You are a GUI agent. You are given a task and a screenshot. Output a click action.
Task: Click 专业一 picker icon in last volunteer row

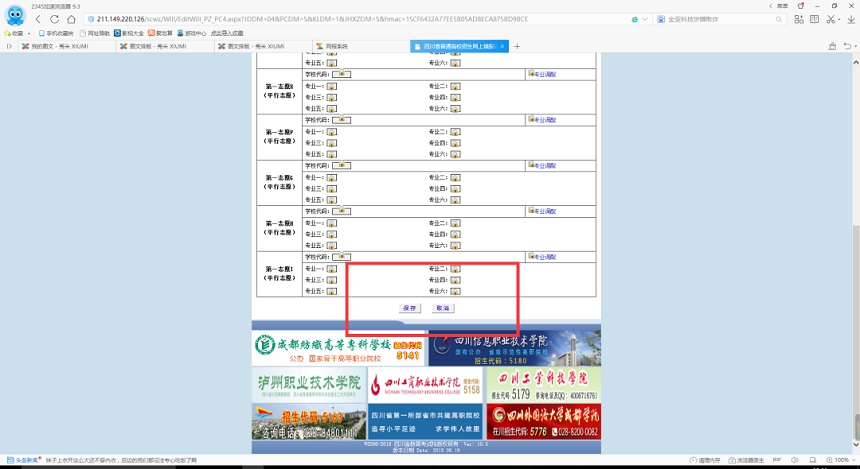[x=332, y=269]
